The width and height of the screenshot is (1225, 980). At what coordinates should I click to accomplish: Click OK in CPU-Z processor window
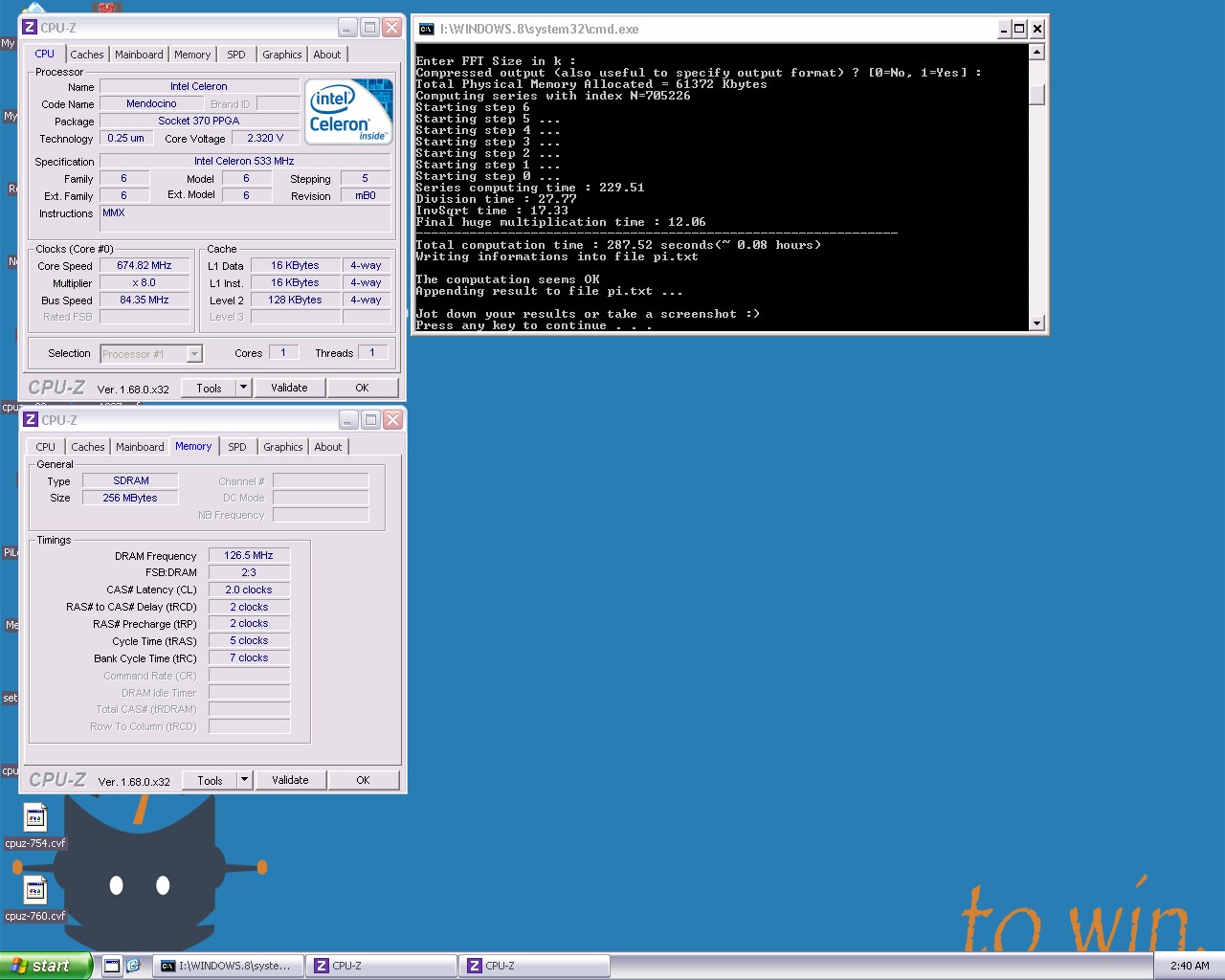[362, 388]
